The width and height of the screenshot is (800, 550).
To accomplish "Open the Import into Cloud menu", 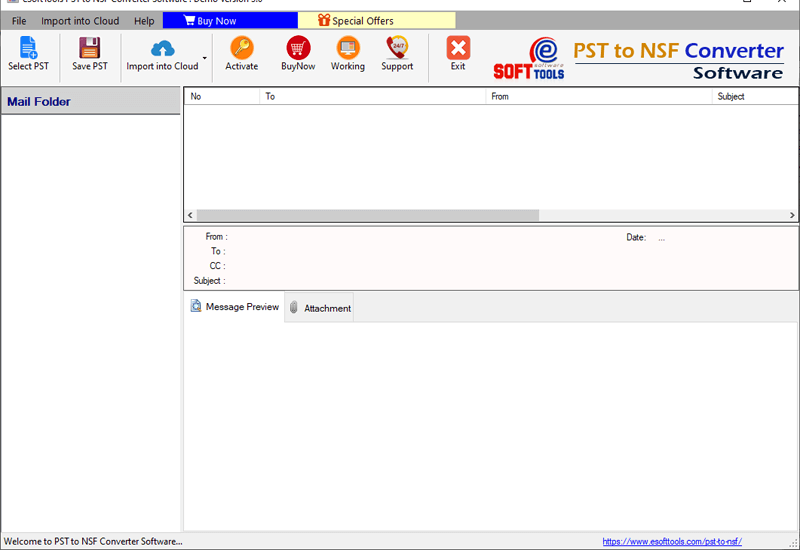I will click(80, 21).
